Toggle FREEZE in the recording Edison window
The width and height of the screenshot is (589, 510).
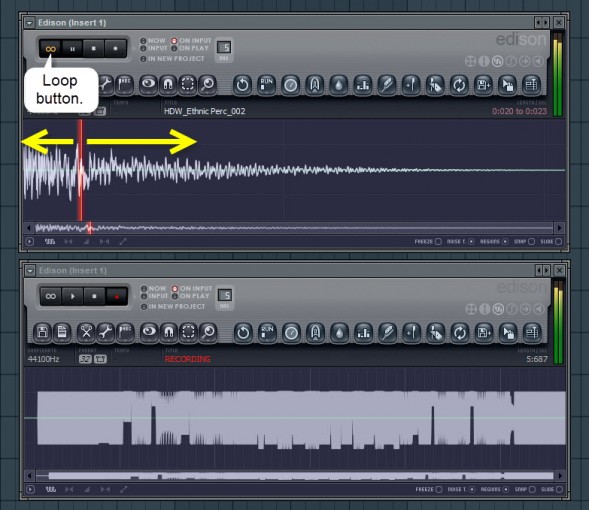pos(429,489)
